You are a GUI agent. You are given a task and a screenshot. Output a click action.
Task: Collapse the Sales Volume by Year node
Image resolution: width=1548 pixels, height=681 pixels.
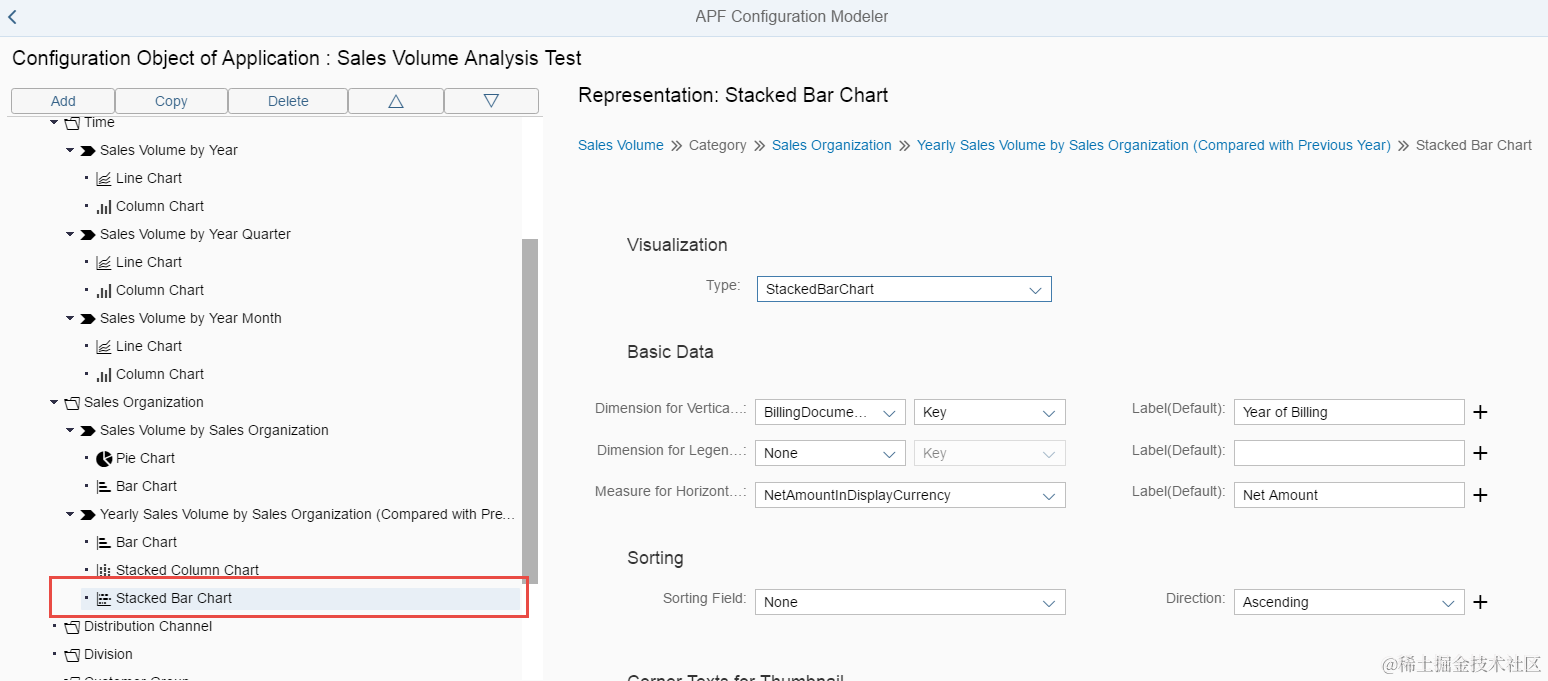(x=71, y=150)
